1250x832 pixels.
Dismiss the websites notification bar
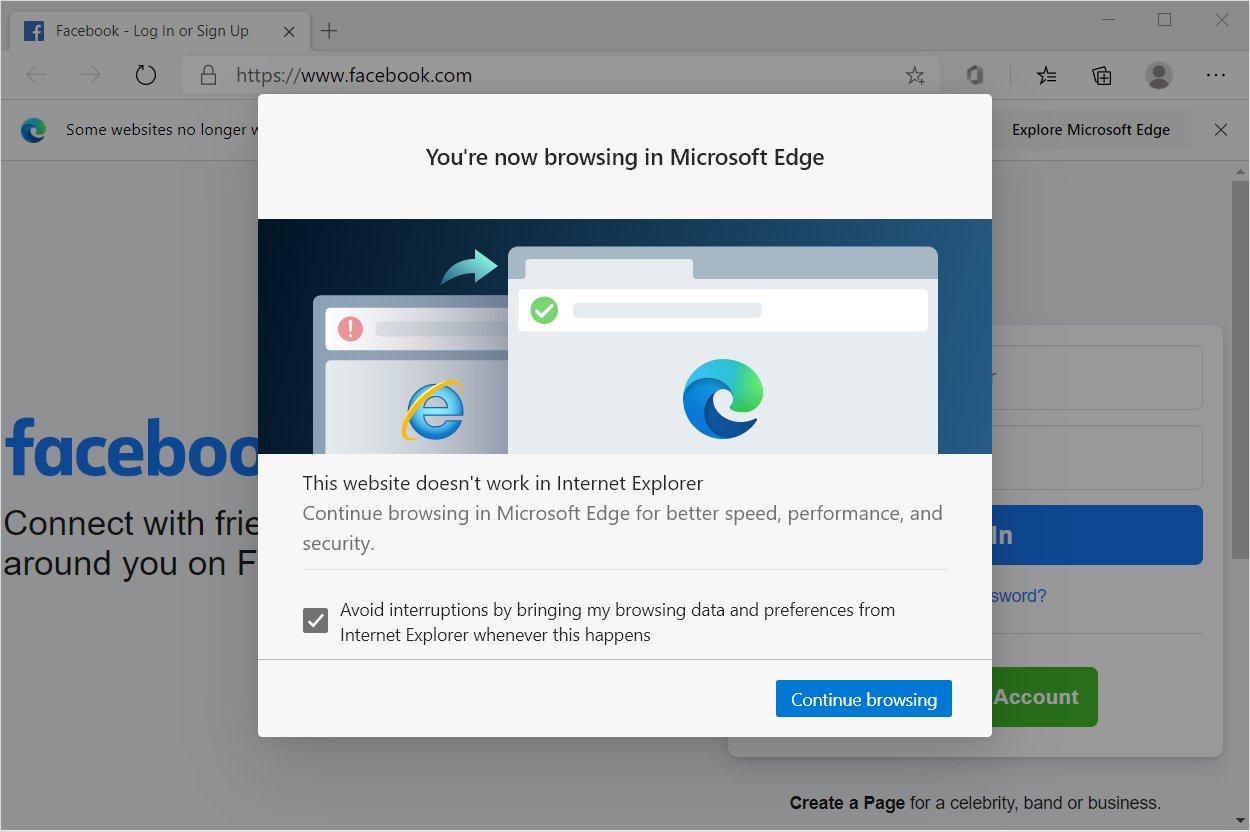click(1221, 129)
